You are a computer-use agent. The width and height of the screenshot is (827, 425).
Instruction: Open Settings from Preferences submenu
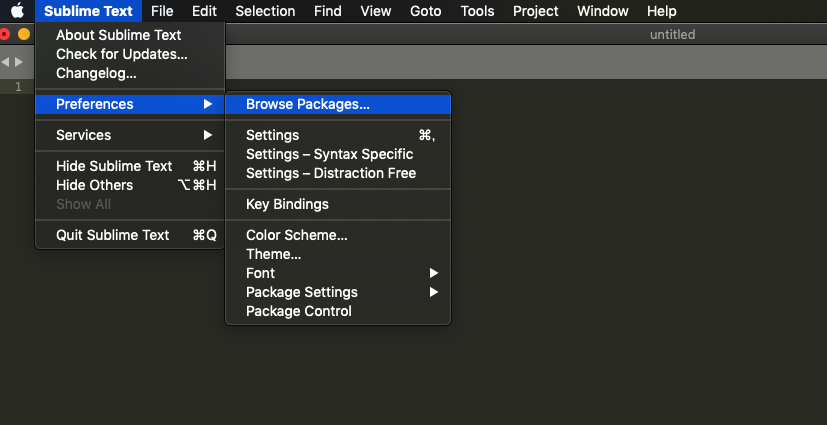point(273,135)
